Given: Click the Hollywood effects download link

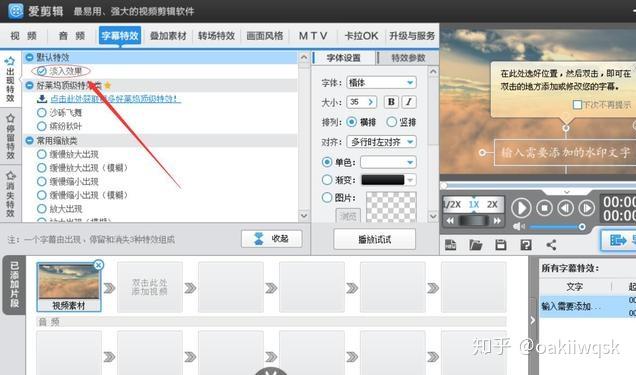Looking at the screenshot, I should [x=115, y=99].
